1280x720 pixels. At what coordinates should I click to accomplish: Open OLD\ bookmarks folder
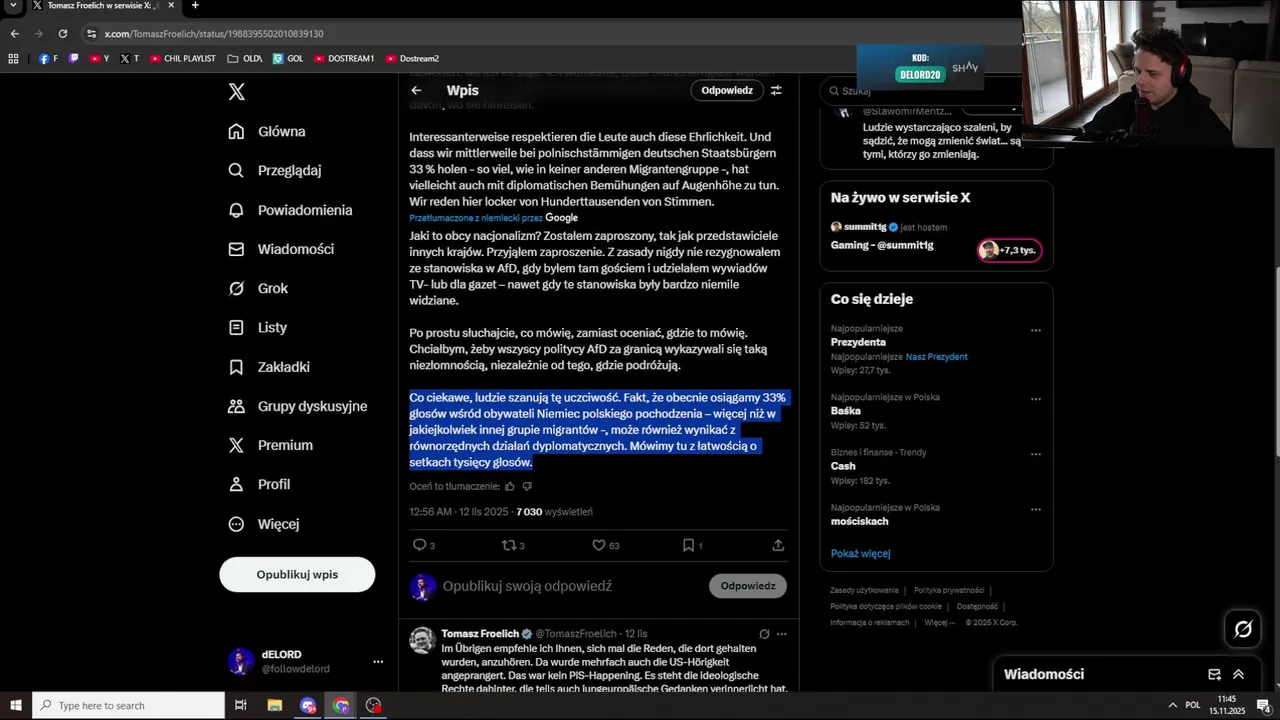[x=244, y=58]
